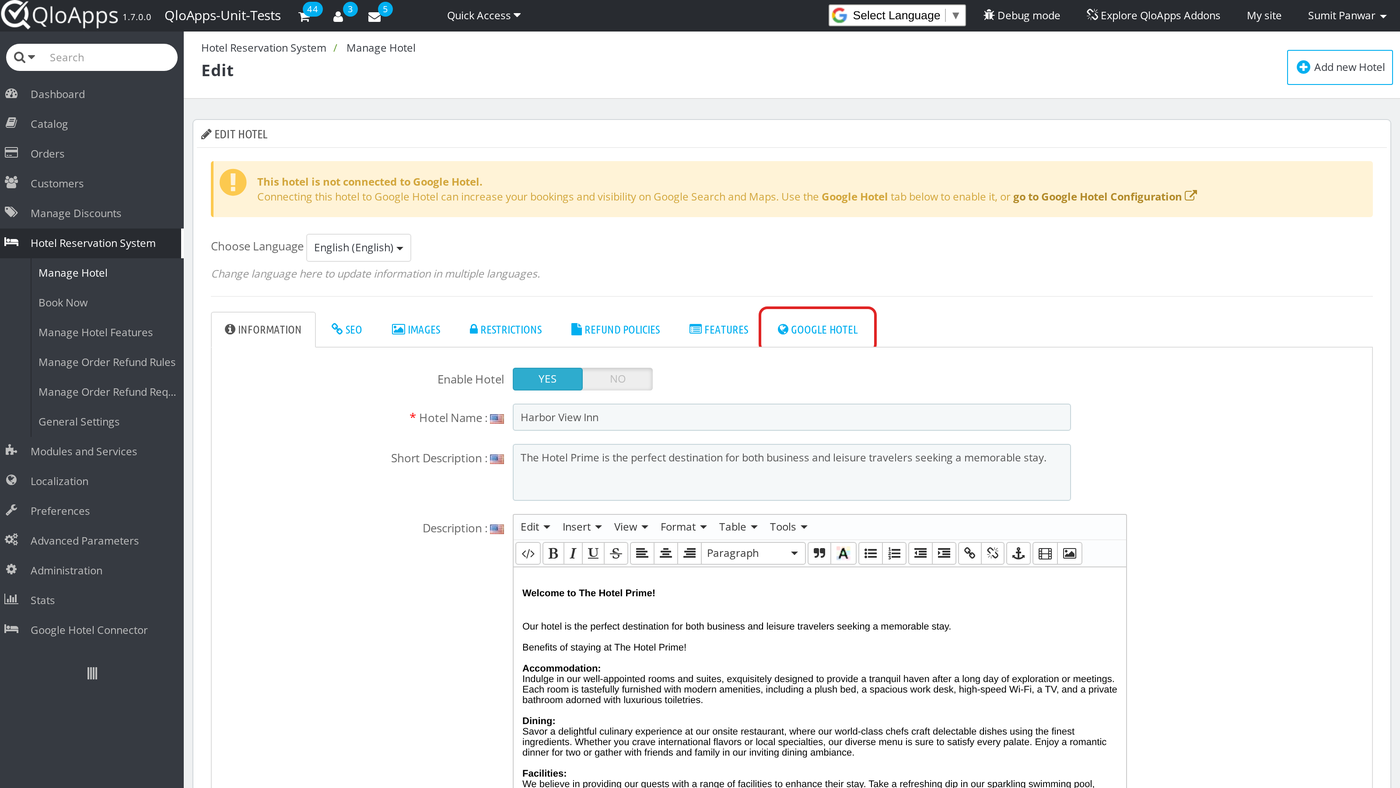This screenshot has width=1400, height=788.
Task: Open the shopping cart notifications icon
Action: (305, 16)
